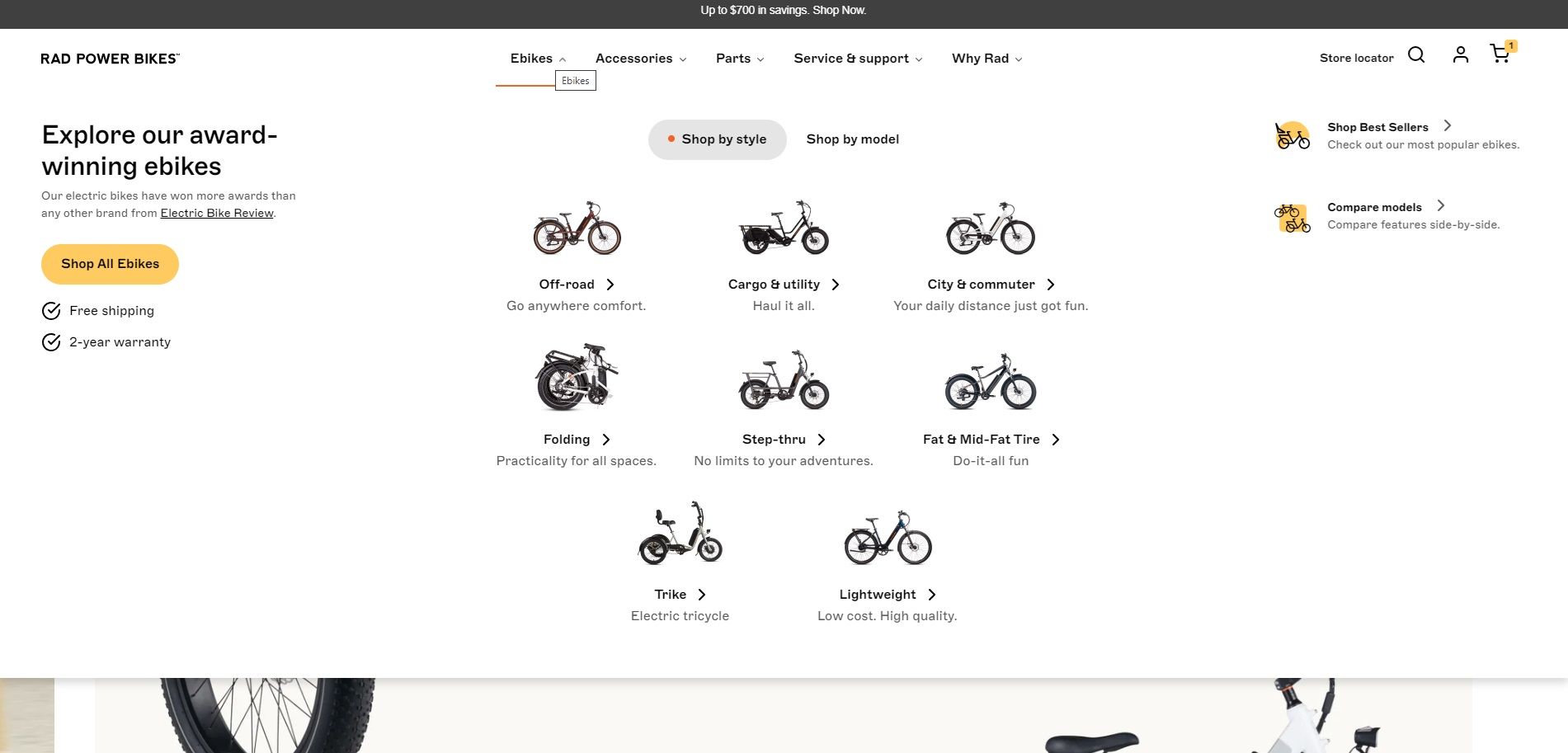Click arrow next to Cargo & utility
Screen dimensions: 1568x753
tap(836, 285)
